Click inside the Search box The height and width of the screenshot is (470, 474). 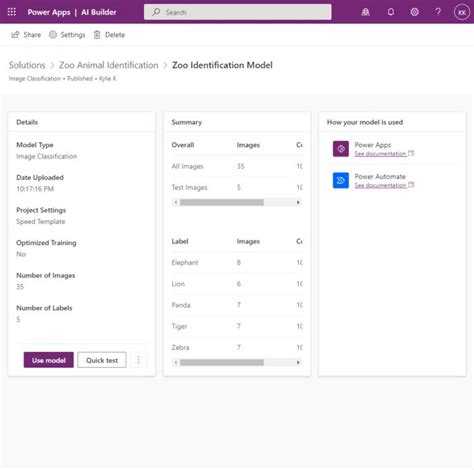(238, 12)
